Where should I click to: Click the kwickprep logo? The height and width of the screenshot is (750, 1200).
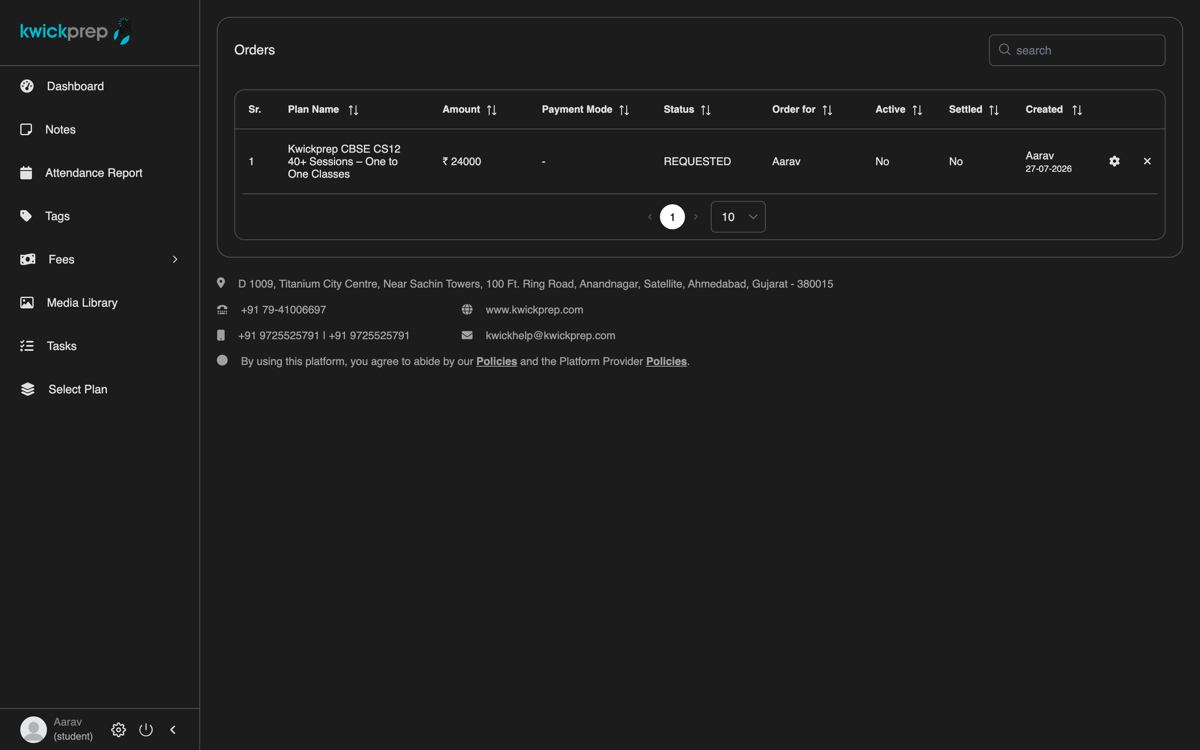(76, 32)
